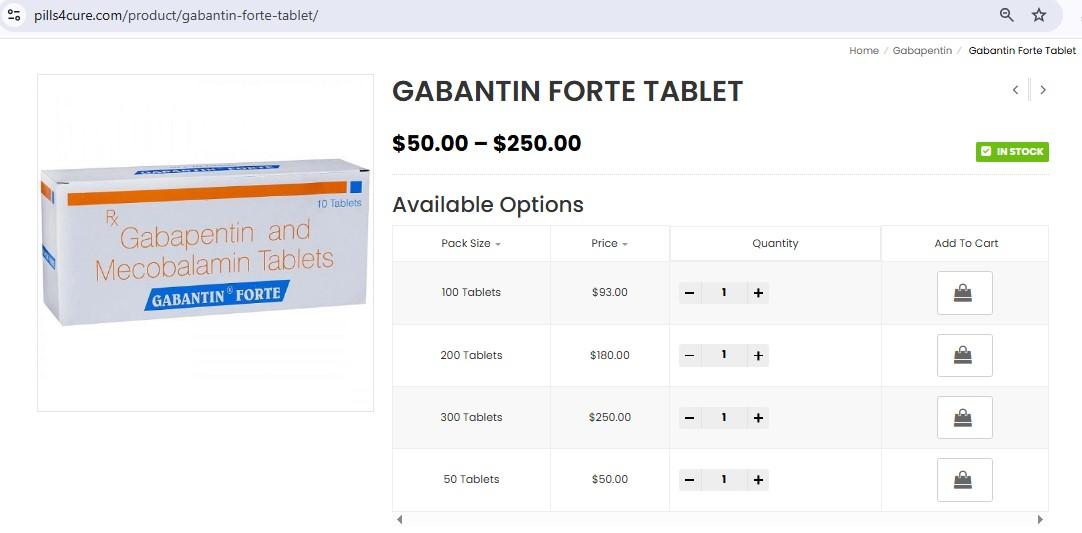Add 50 Tablets pack to cart
This screenshot has width=1082, height=533.
(964, 480)
